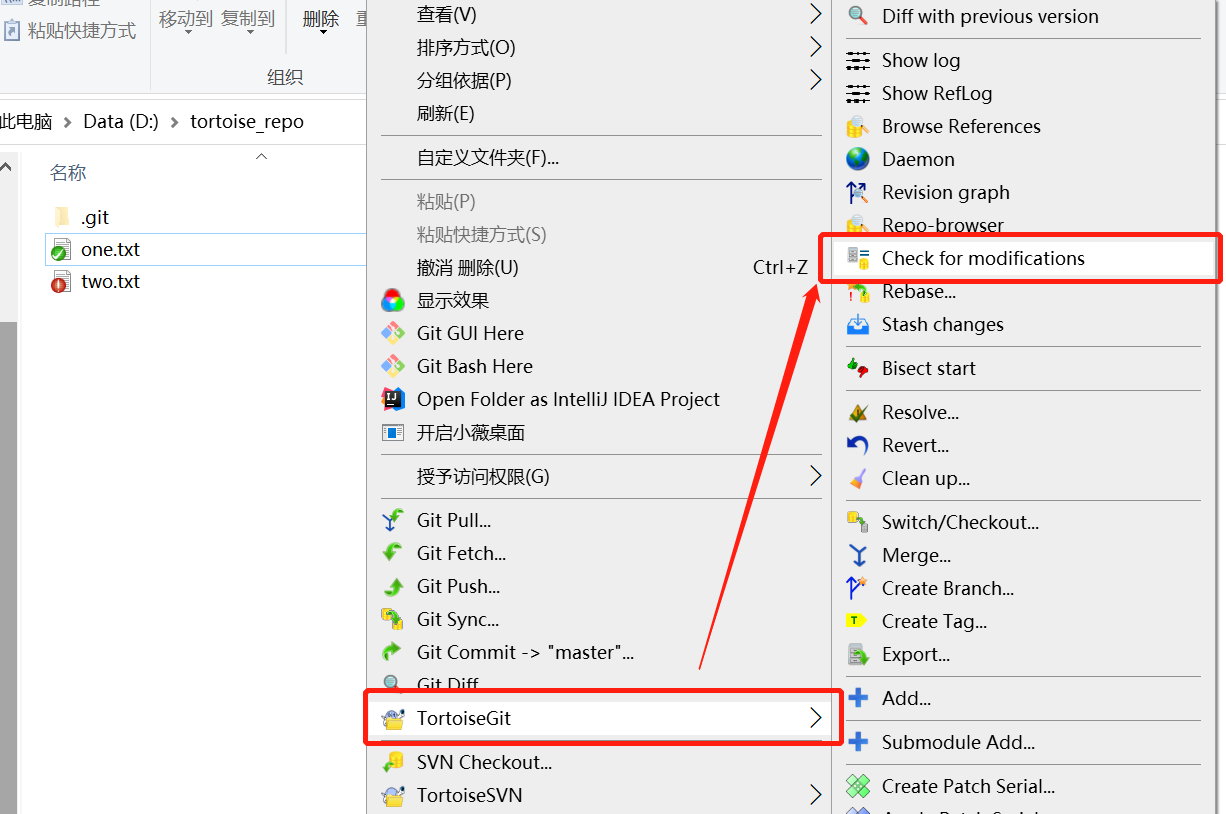Screen dimensions: 1226x814
Task: Click the Add plus icon
Action: click(x=858, y=699)
